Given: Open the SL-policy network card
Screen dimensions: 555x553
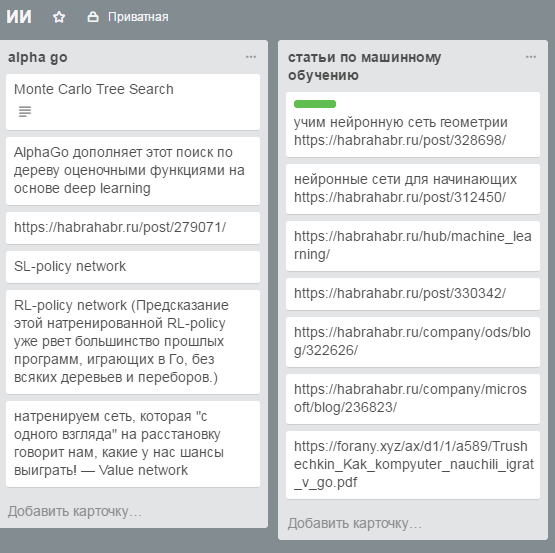Looking at the screenshot, I should coord(133,267).
